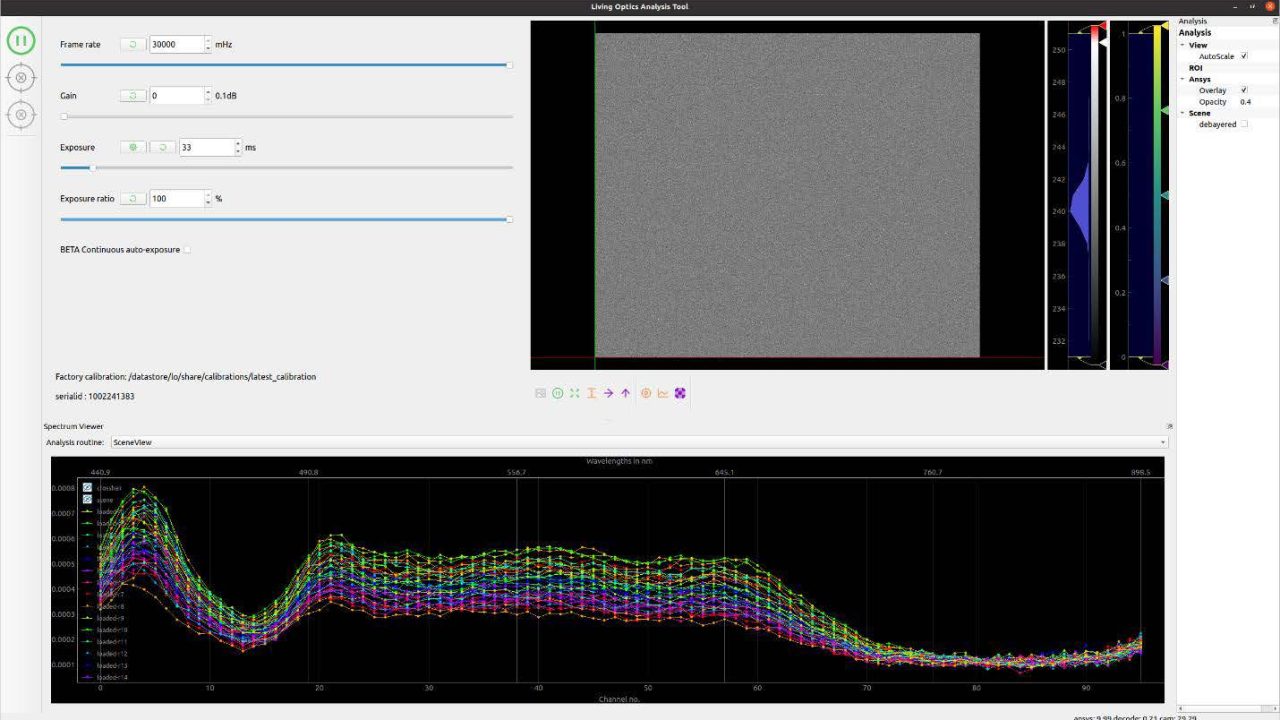The height and width of the screenshot is (720, 1280).
Task: Select the image thumbnail icon leftmost in viewer toolbar
Action: pos(540,393)
